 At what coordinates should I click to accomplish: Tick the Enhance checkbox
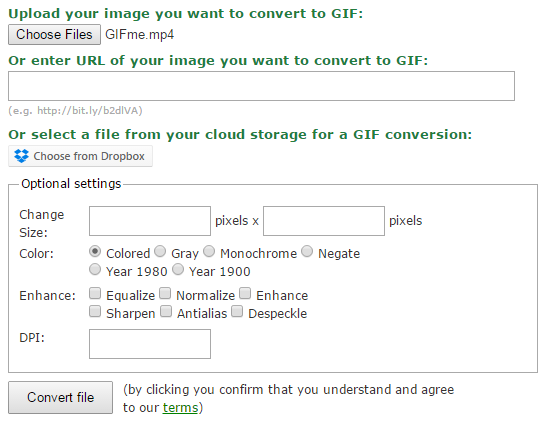click(x=245, y=294)
